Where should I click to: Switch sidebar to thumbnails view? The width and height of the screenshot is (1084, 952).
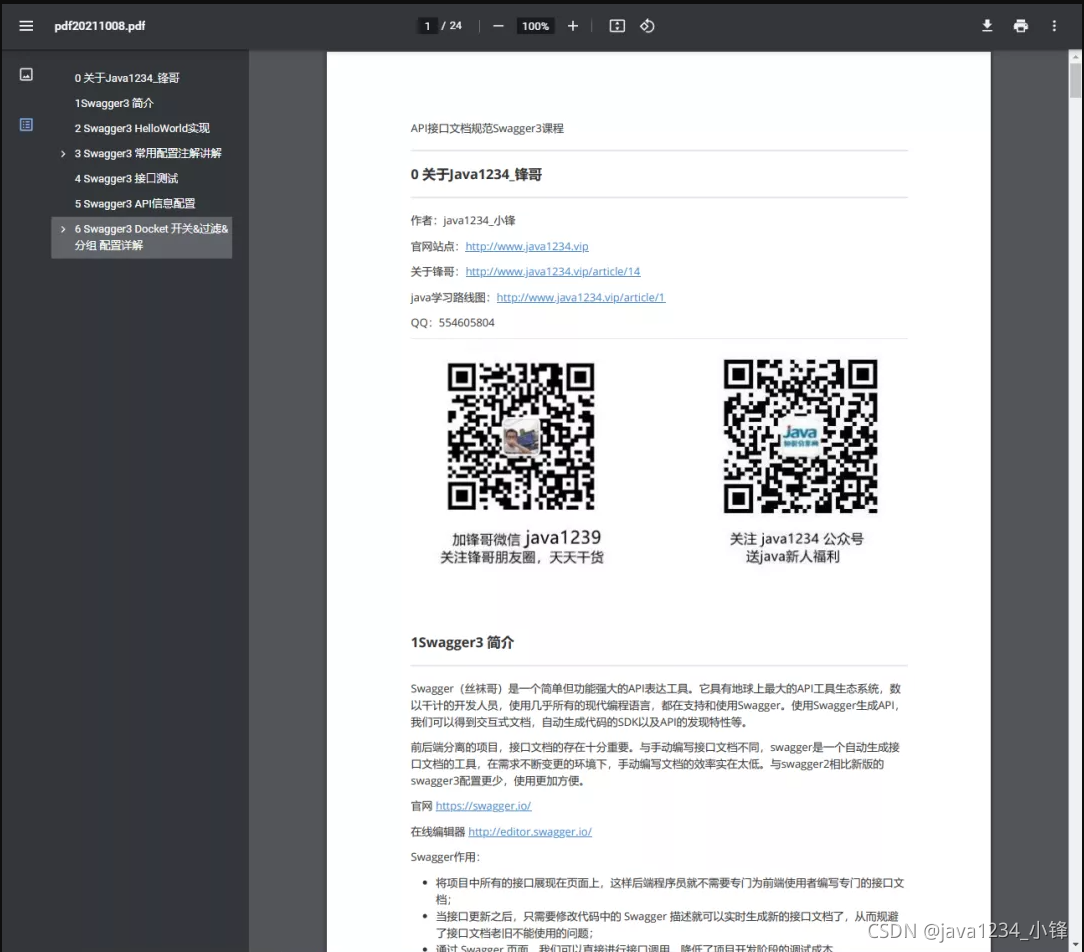click(26, 74)
